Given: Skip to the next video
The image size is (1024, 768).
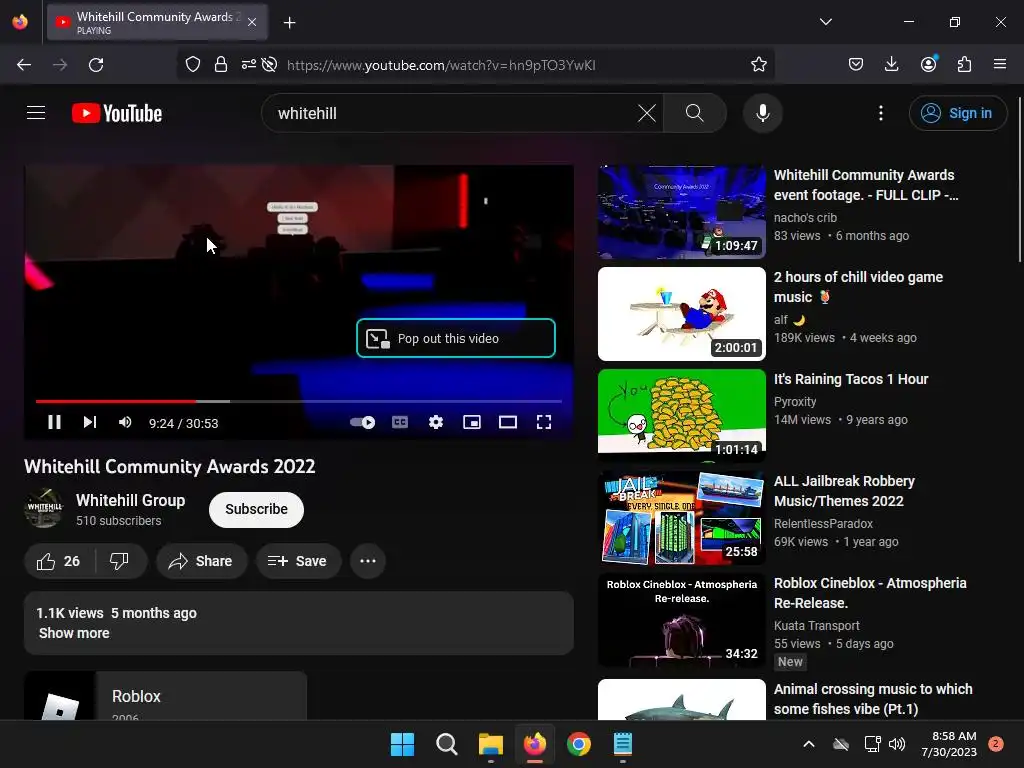Looking at the screenshot, I should [x=90, y=423].
